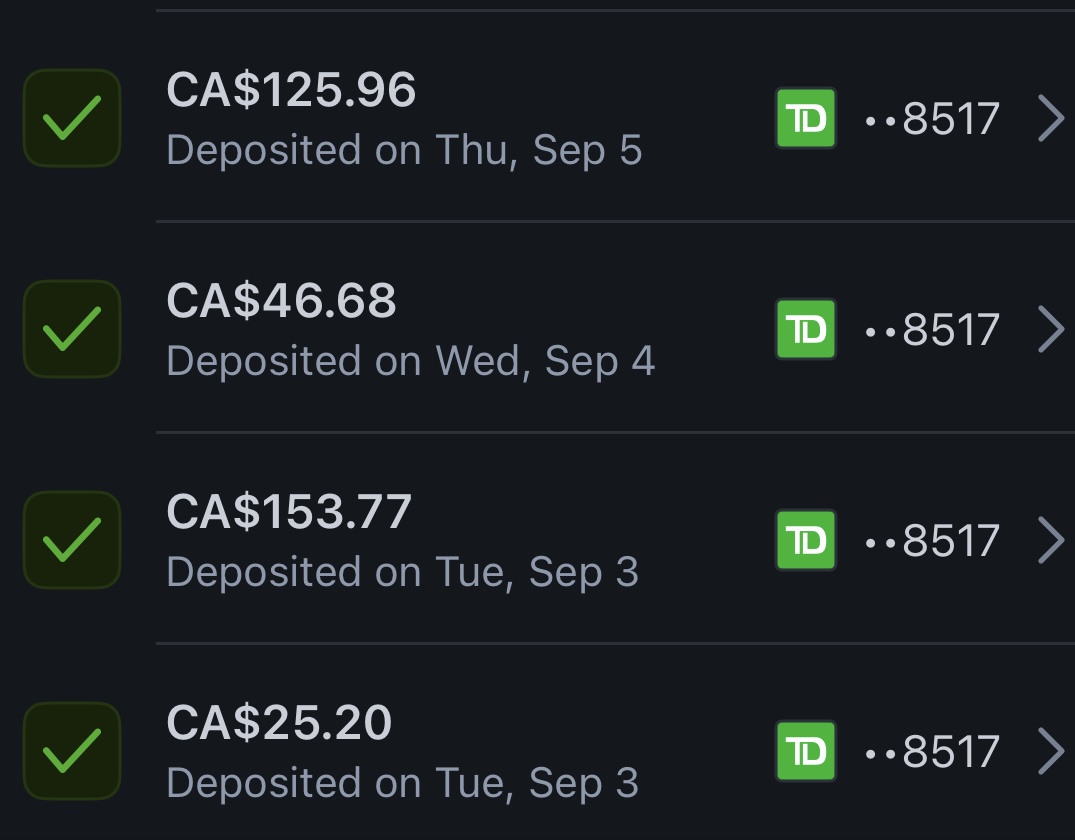
Task: Click the TD bank icon beside CA$46.68
Action: (x=806, y=329)
